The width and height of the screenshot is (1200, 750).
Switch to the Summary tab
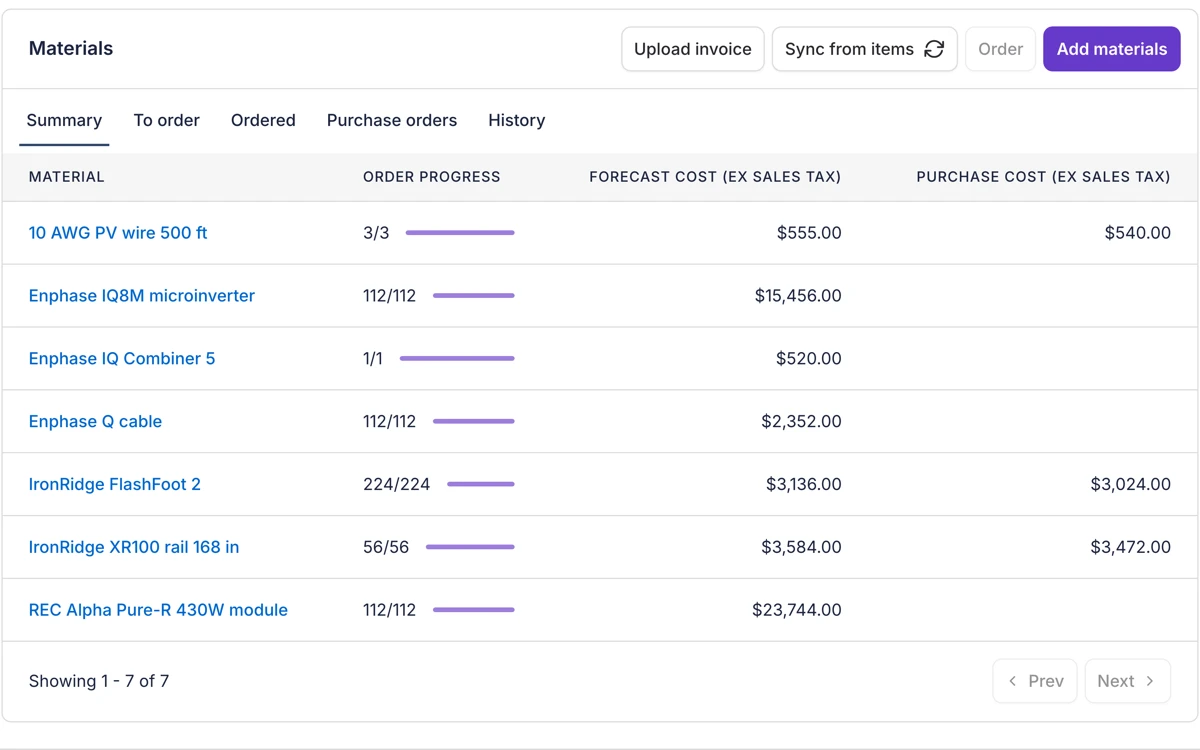(x=64, y=120)
